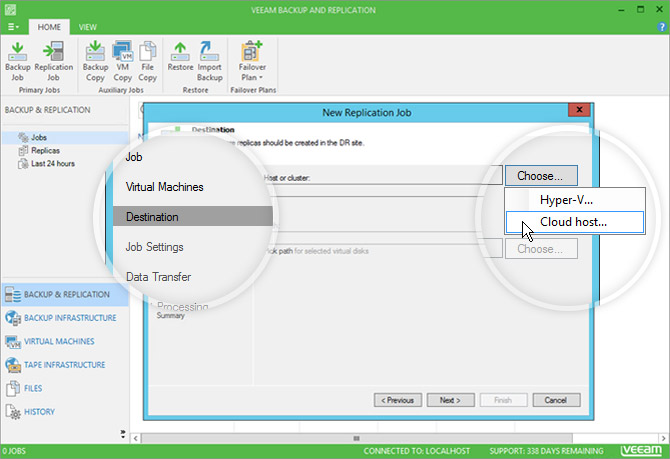
Task: Open the Backup & Replication view
Action: [x=65, y=294]
